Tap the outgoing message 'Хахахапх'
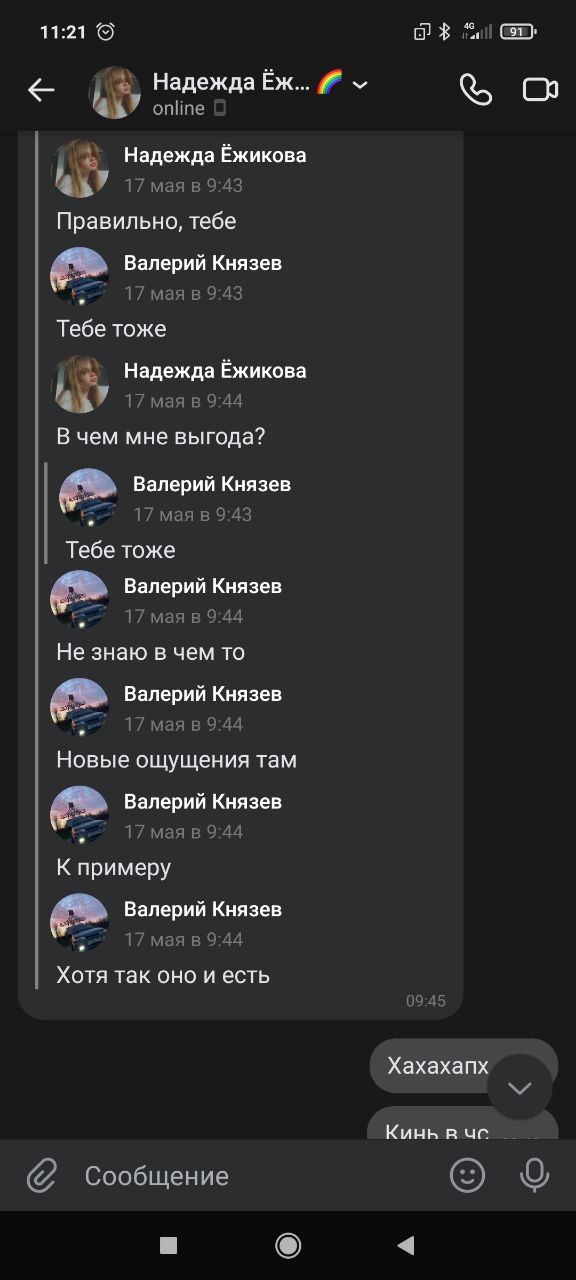Screen dimensions: 576x1280 coord(438,1066)
